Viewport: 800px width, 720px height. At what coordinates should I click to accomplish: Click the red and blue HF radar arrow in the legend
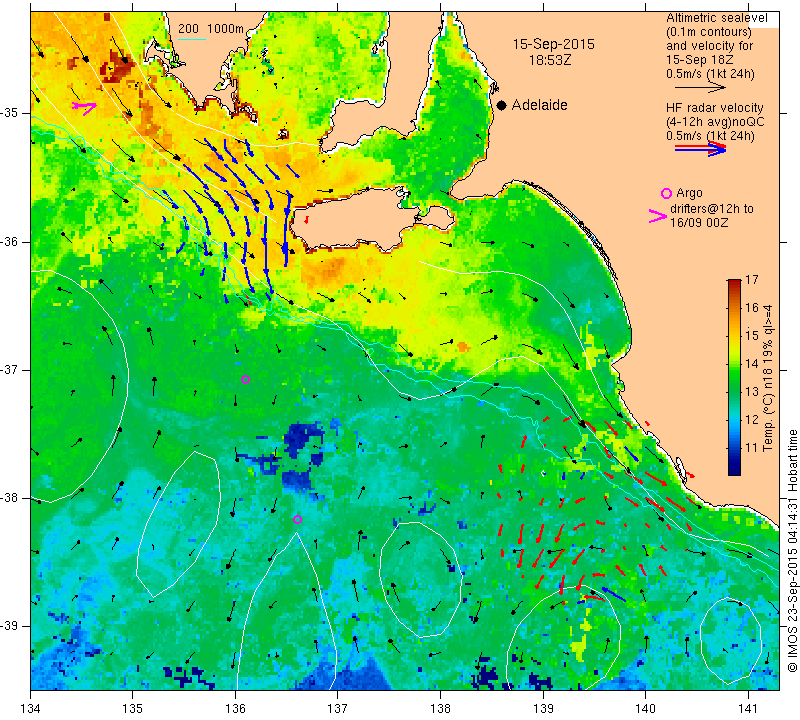point(700,148)
